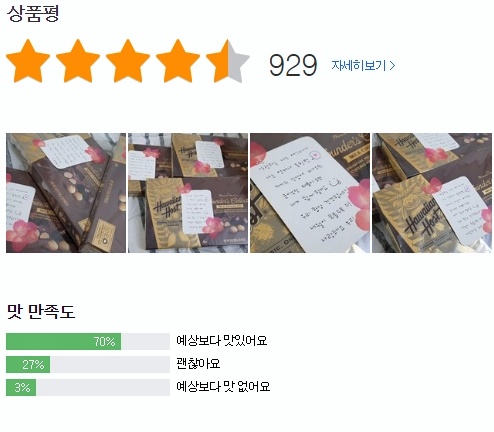494x432 pixels.
Task: Open the fourth review photo thumbnail
Action: point(432,193)
